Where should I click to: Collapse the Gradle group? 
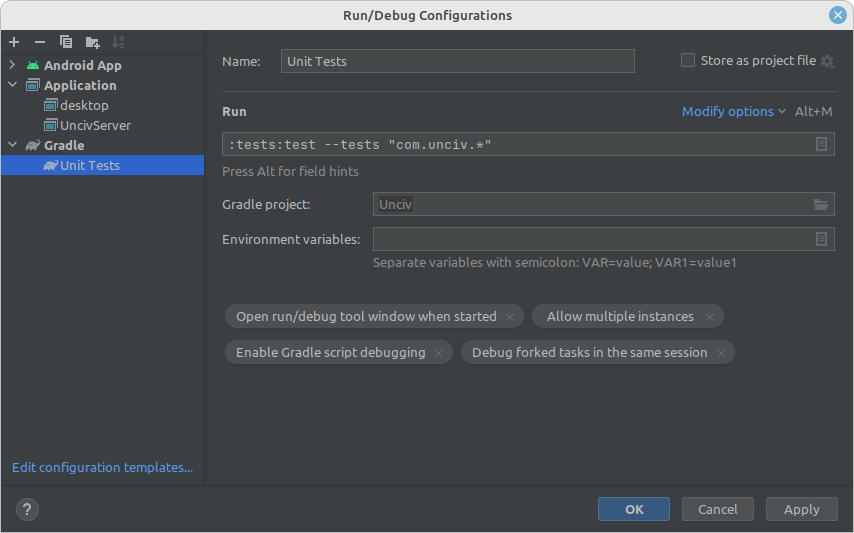[x=13, y=145]
